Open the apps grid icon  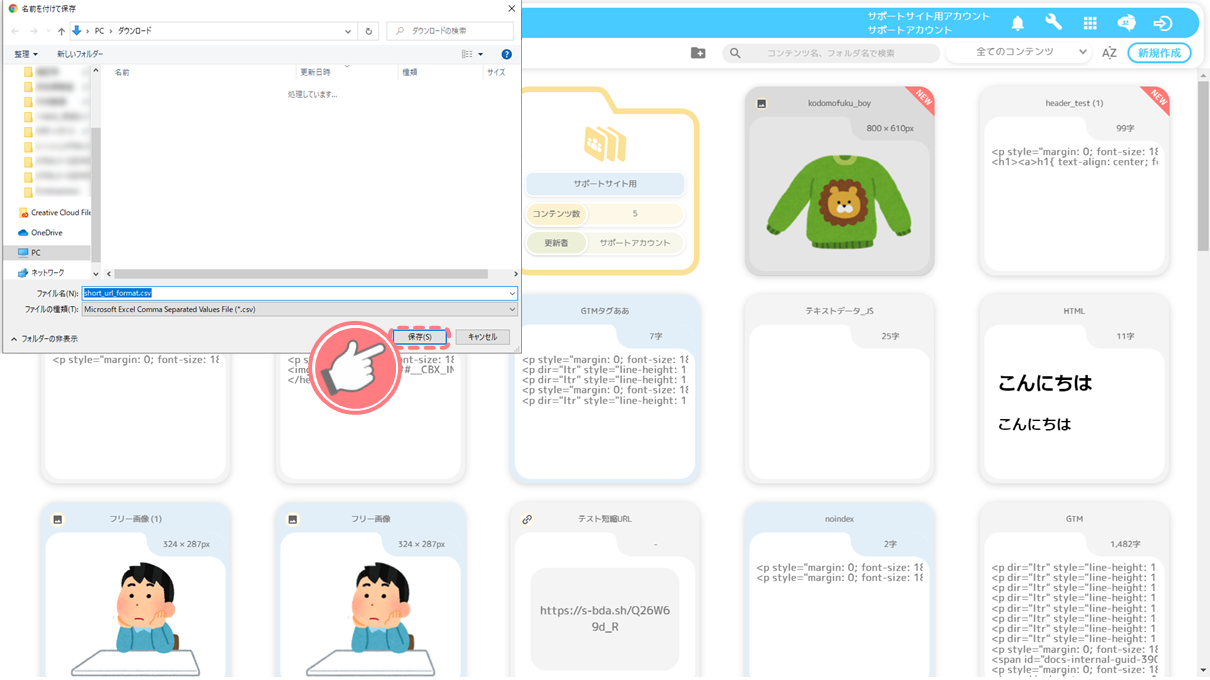pos(1090,23)
